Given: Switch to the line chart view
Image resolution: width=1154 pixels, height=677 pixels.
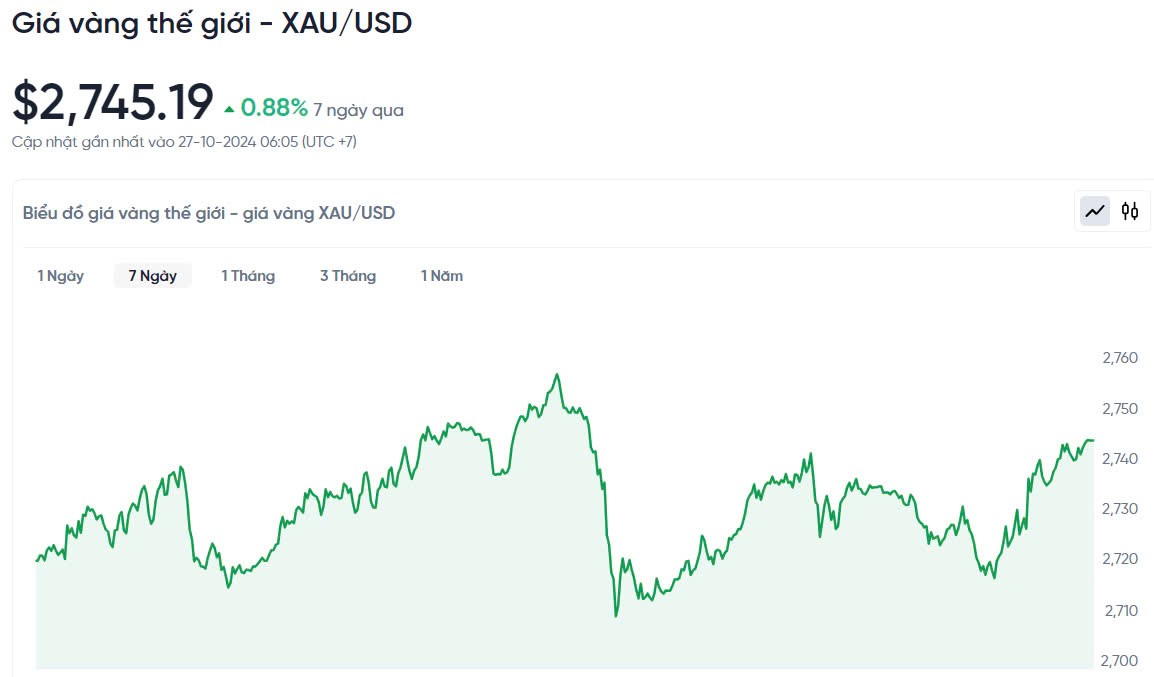Looking at the screenshot, I should click(x=1095, y=211).
